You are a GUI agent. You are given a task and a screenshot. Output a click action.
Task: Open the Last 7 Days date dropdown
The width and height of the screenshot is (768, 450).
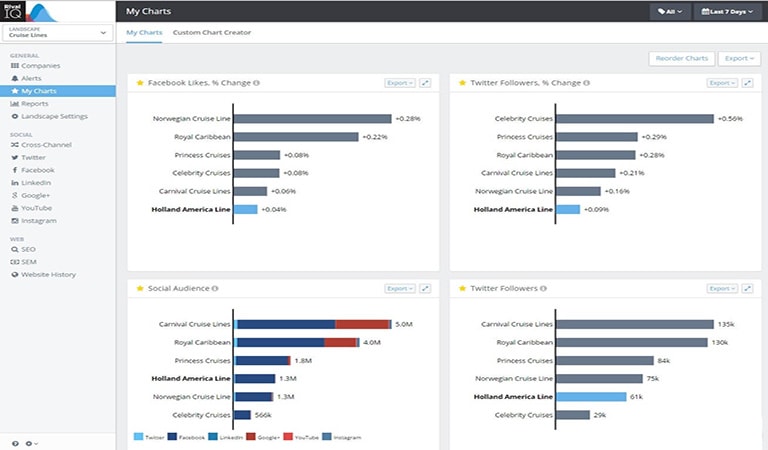(727, 11)
